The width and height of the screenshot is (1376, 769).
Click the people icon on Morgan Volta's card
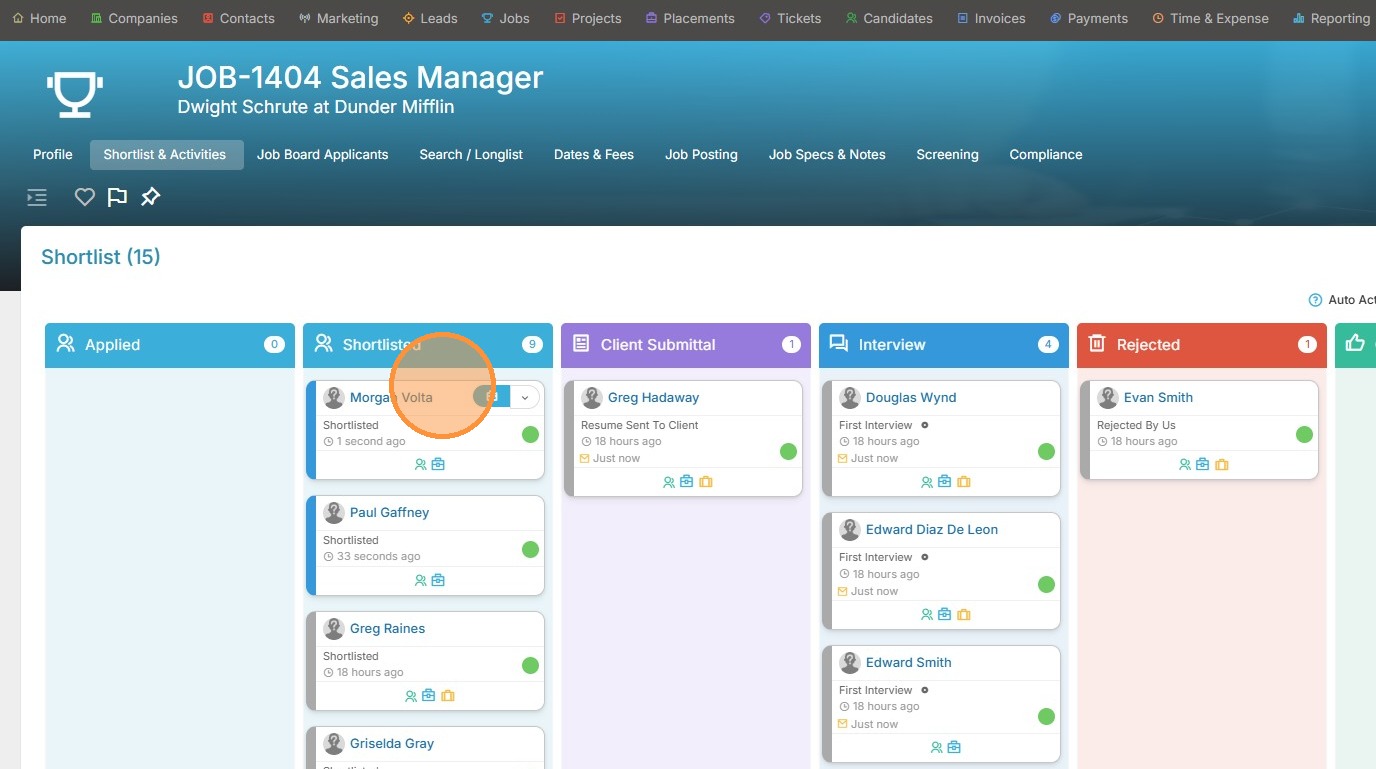421,465
